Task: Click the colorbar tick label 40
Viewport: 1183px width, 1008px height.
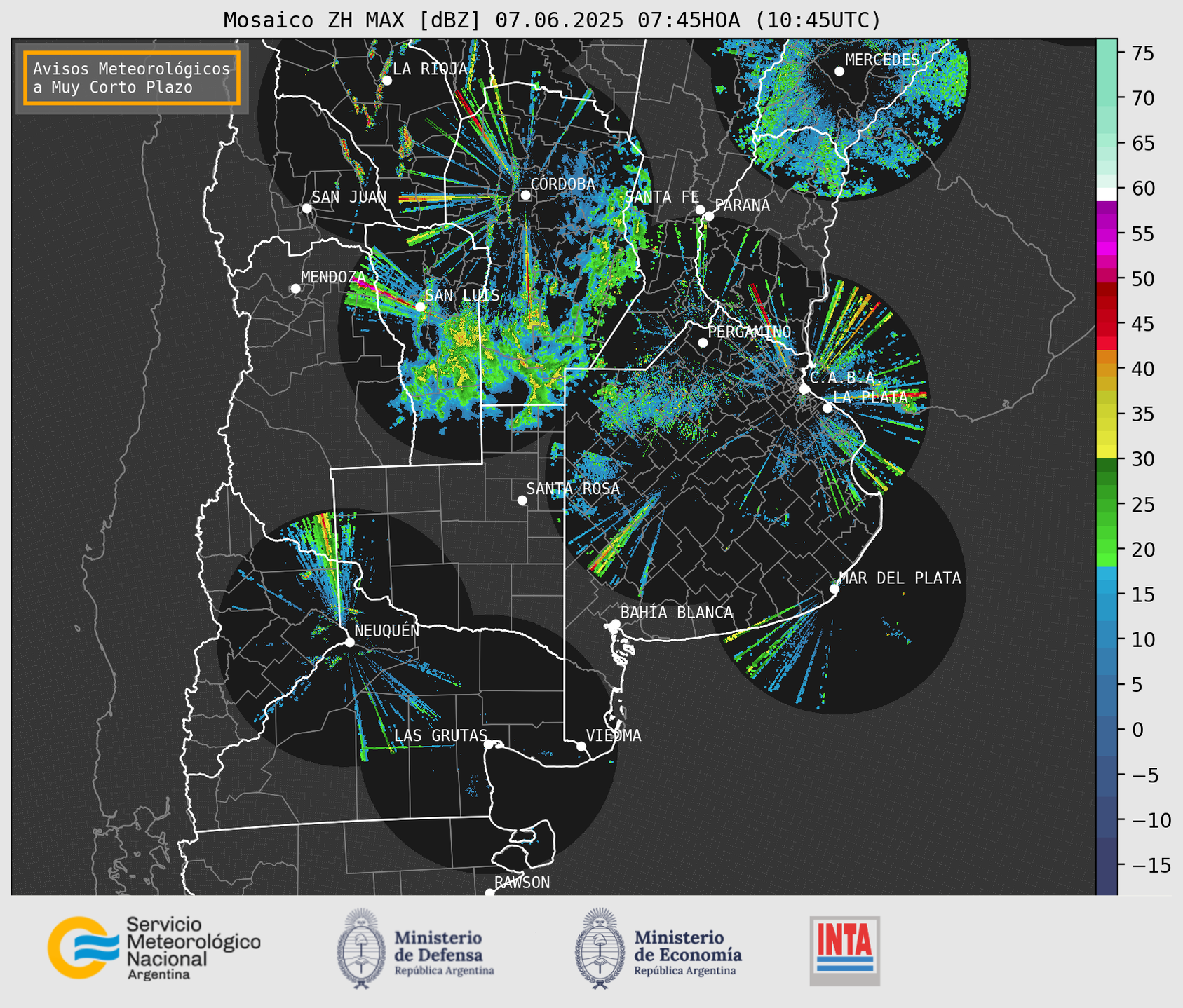Action: pyautogui.click(x=1142, y=369)
